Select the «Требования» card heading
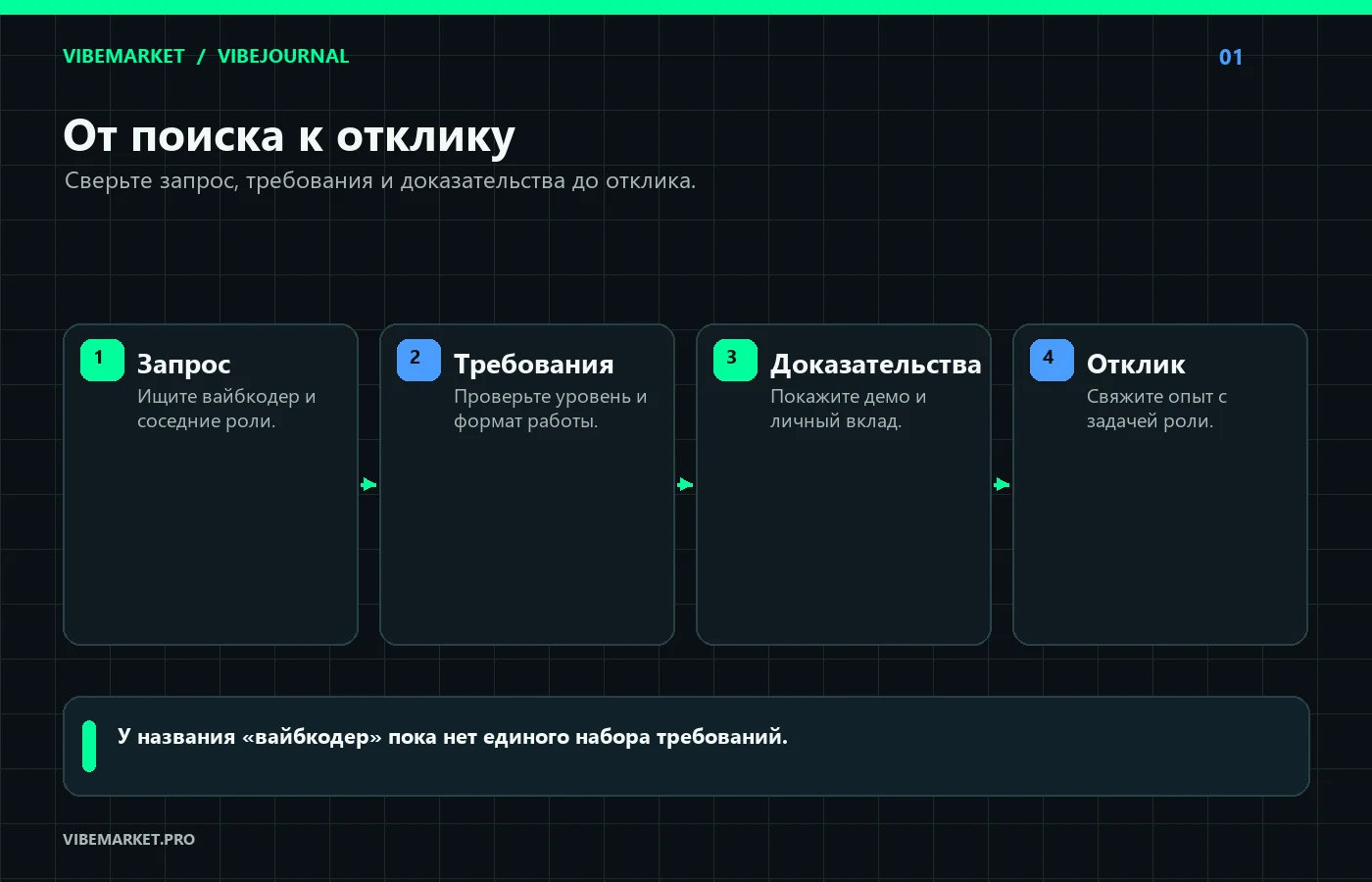 [x=533, y=365]
